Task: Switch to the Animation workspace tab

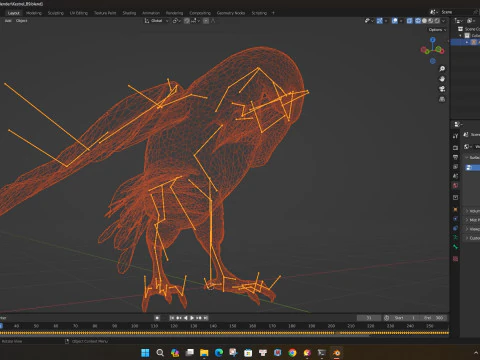Action: 151,13
